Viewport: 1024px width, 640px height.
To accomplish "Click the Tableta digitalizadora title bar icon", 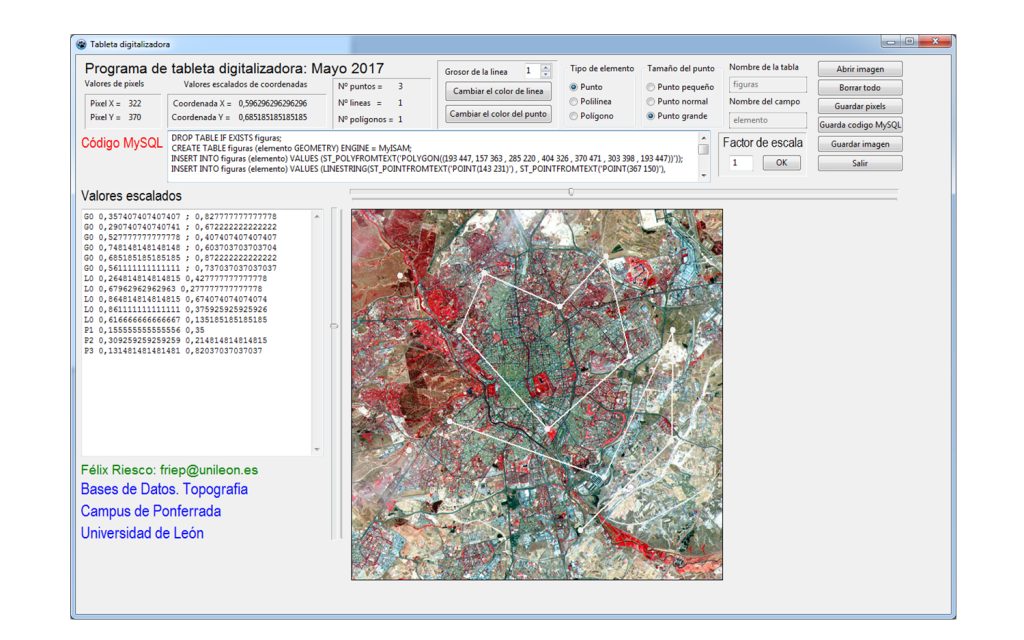I will click(x=82, y=44).
